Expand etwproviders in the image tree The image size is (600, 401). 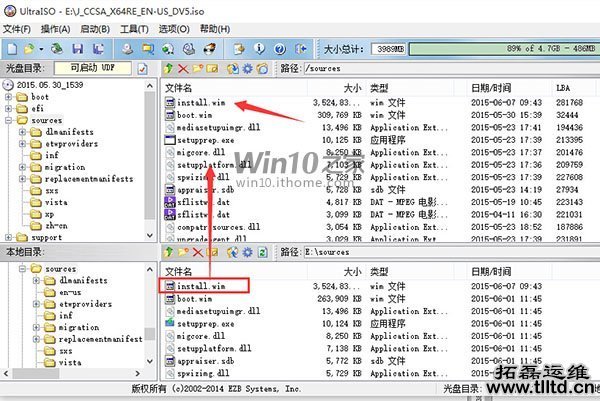point(23,144)
